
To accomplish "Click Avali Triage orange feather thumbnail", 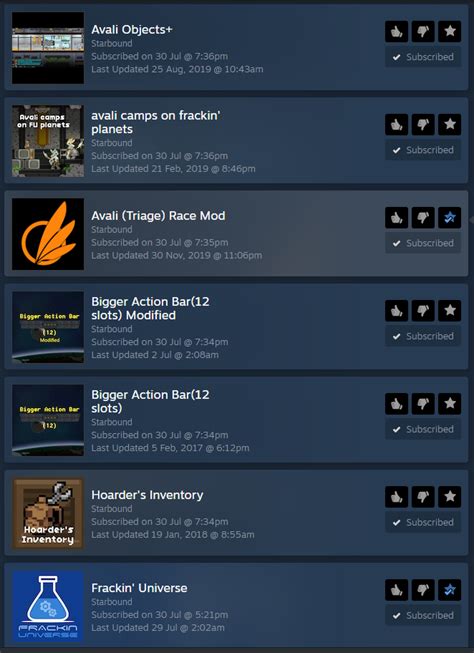I will coord(48,234).
